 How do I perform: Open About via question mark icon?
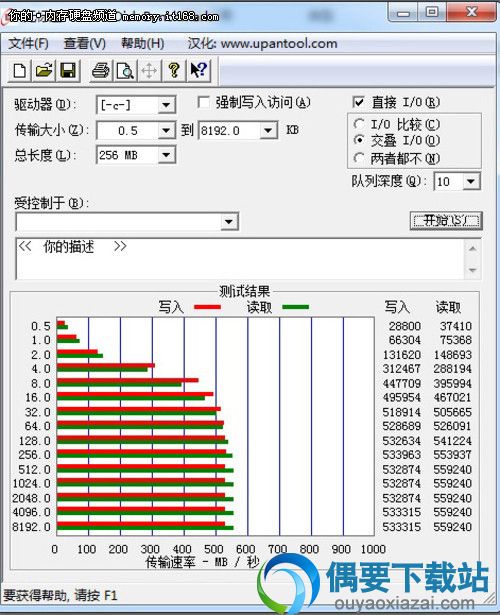point(174,71)
